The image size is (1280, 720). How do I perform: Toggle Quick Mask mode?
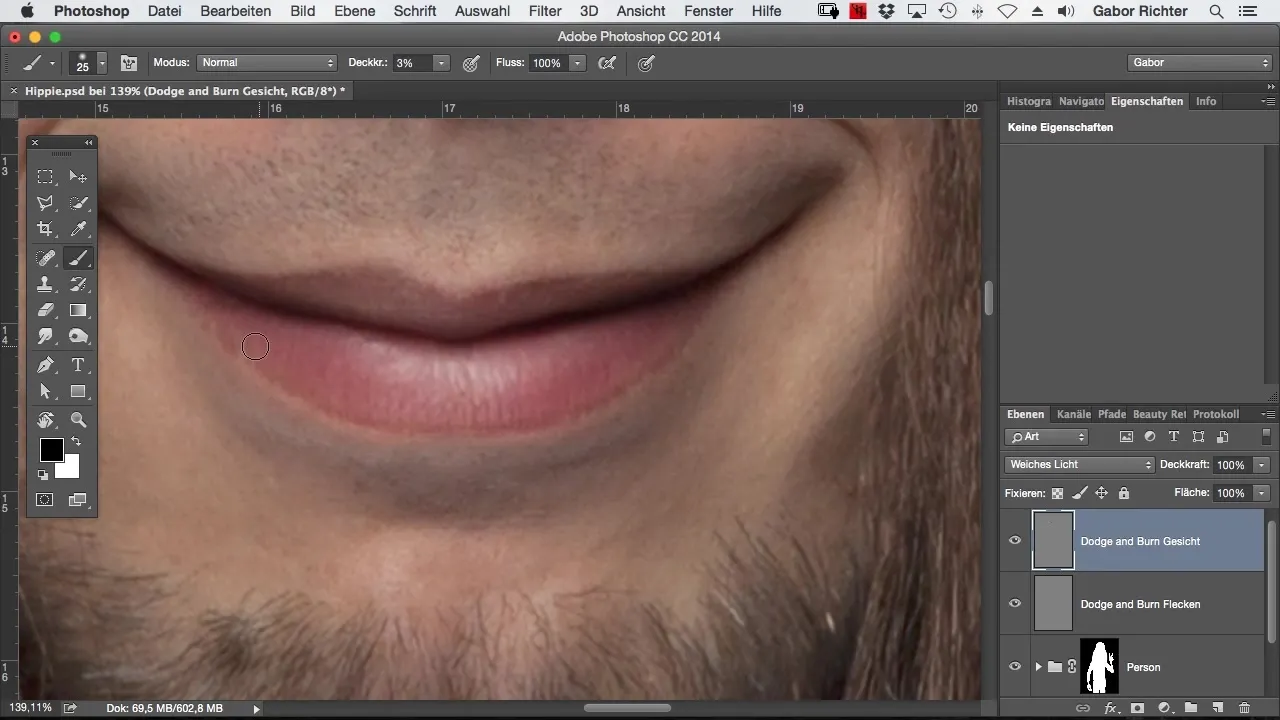pos(45,499)
